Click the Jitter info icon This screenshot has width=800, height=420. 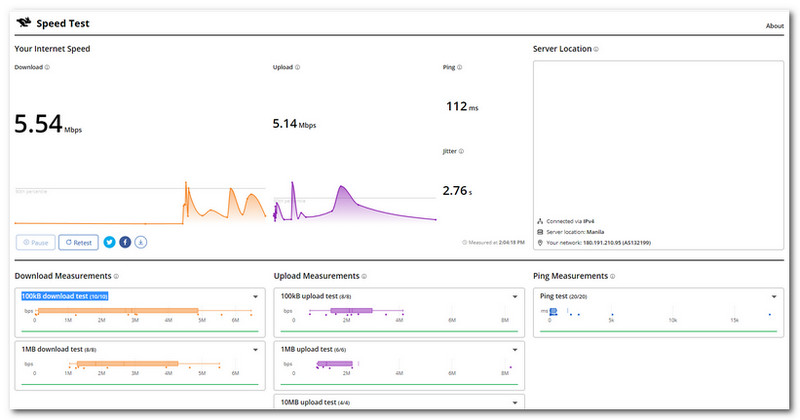pyautogui.click(x=461, y=152)
